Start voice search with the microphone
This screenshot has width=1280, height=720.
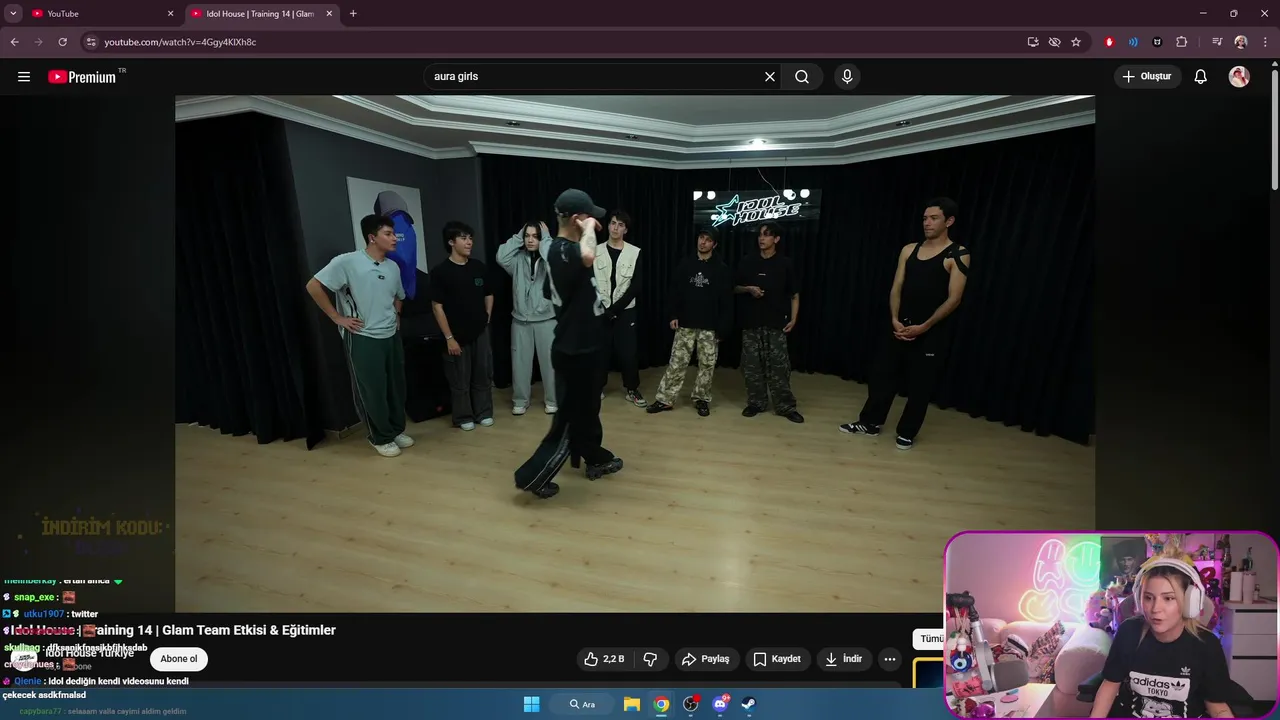847,77
